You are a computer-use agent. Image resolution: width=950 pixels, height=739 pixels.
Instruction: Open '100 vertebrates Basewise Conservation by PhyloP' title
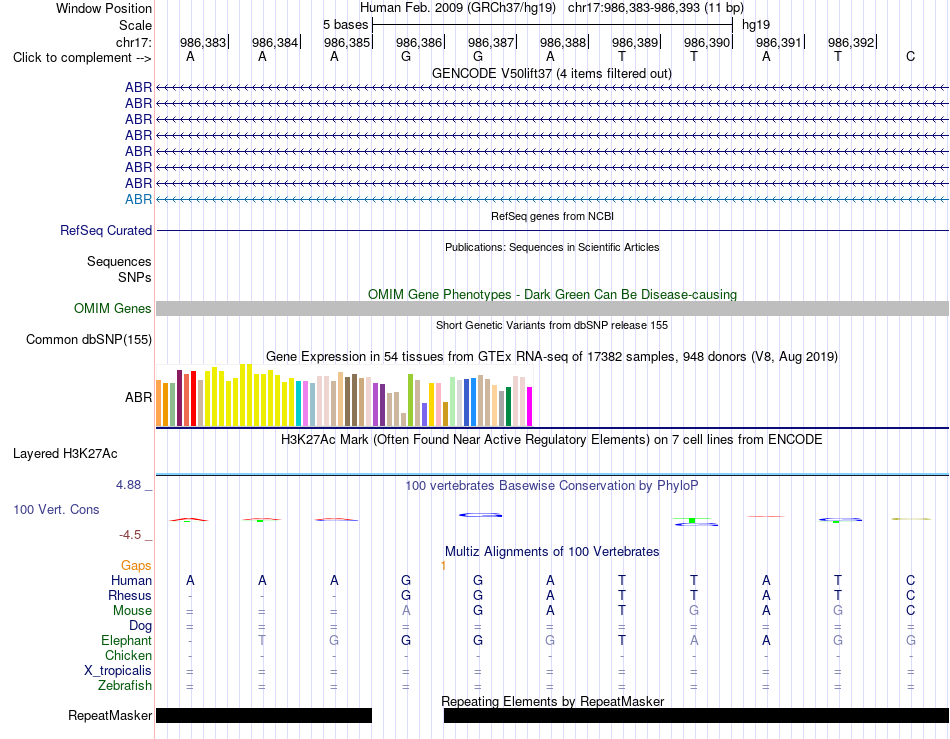pos(552,486)
